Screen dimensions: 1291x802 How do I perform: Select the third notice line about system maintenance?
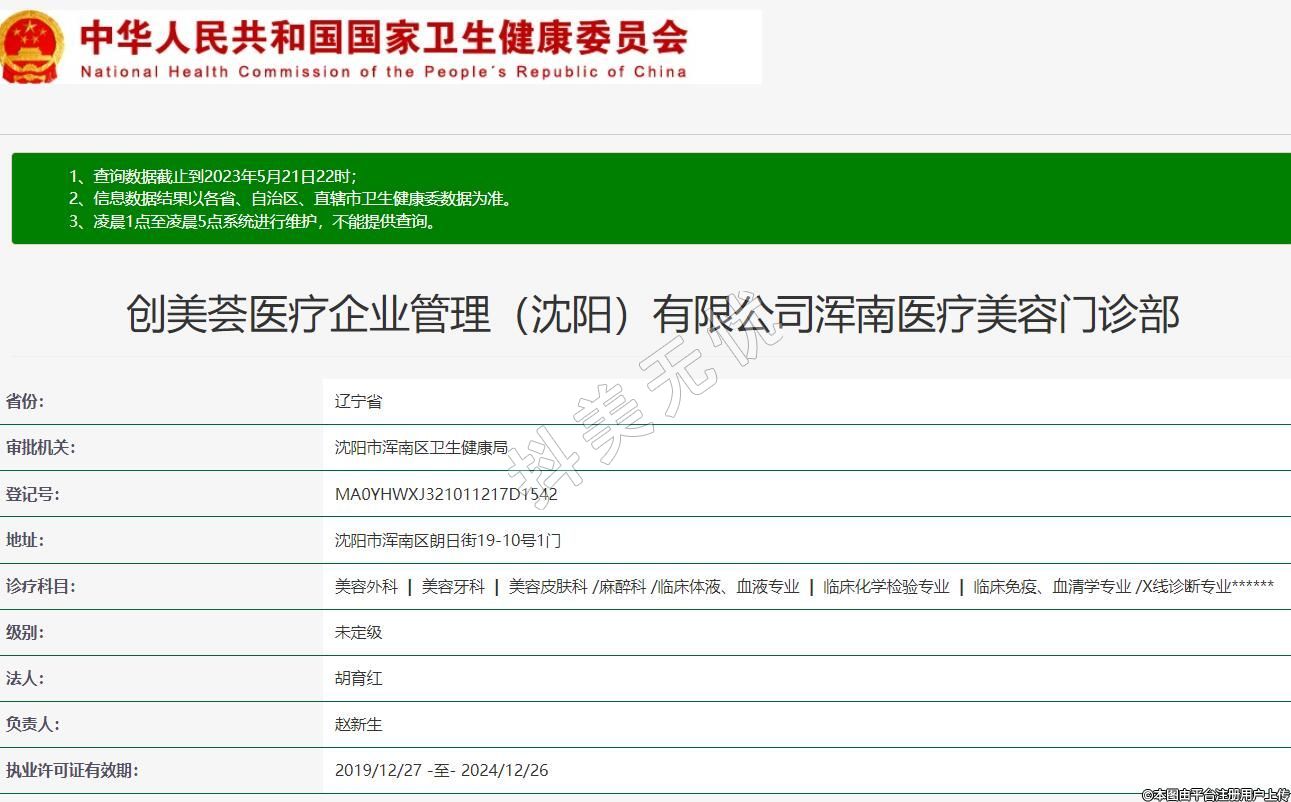(254, 222)
